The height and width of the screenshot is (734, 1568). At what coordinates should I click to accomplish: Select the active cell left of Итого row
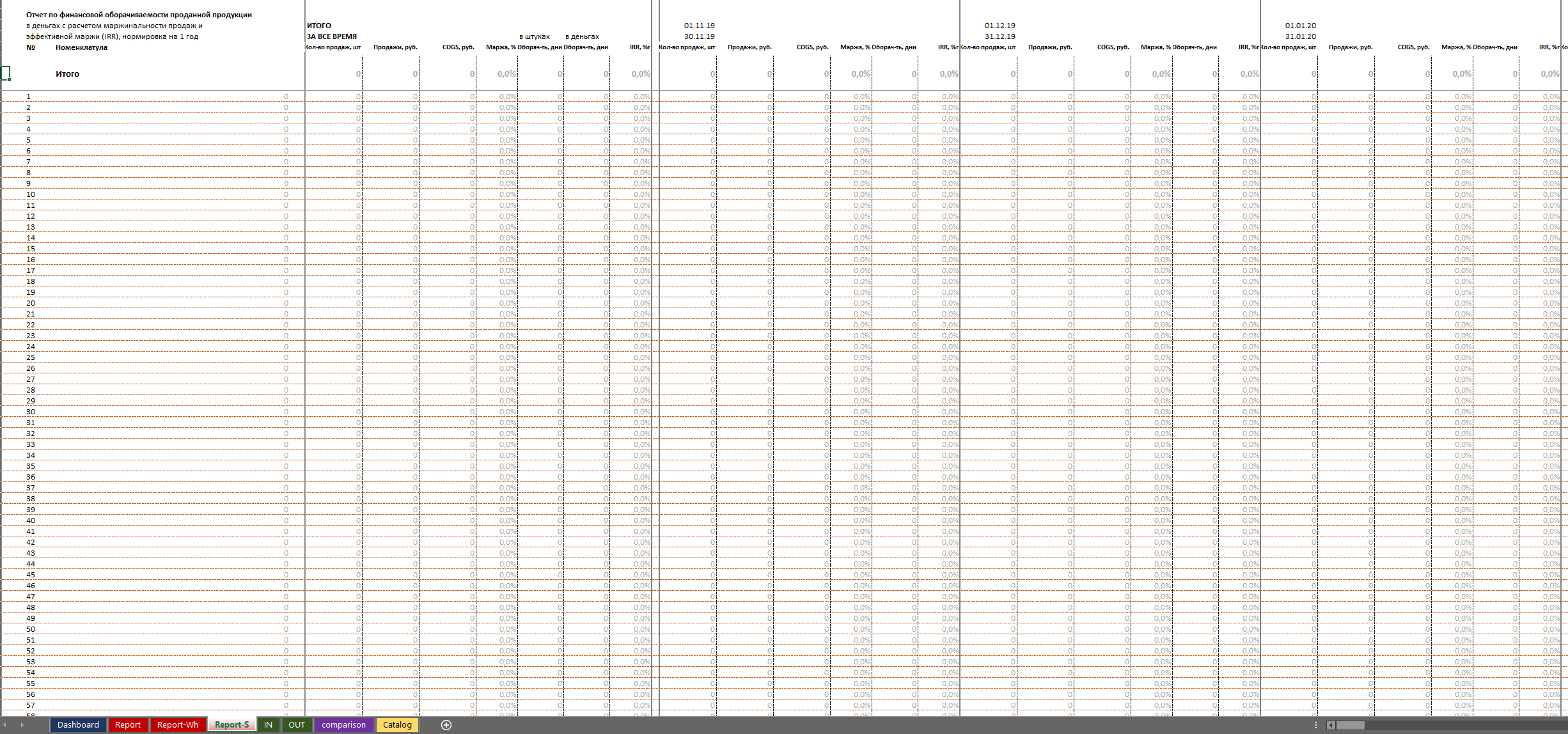(6, 74)
